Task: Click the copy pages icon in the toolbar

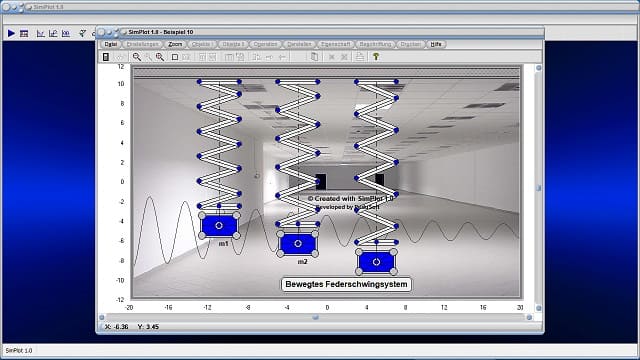Action: coord(314,57)
